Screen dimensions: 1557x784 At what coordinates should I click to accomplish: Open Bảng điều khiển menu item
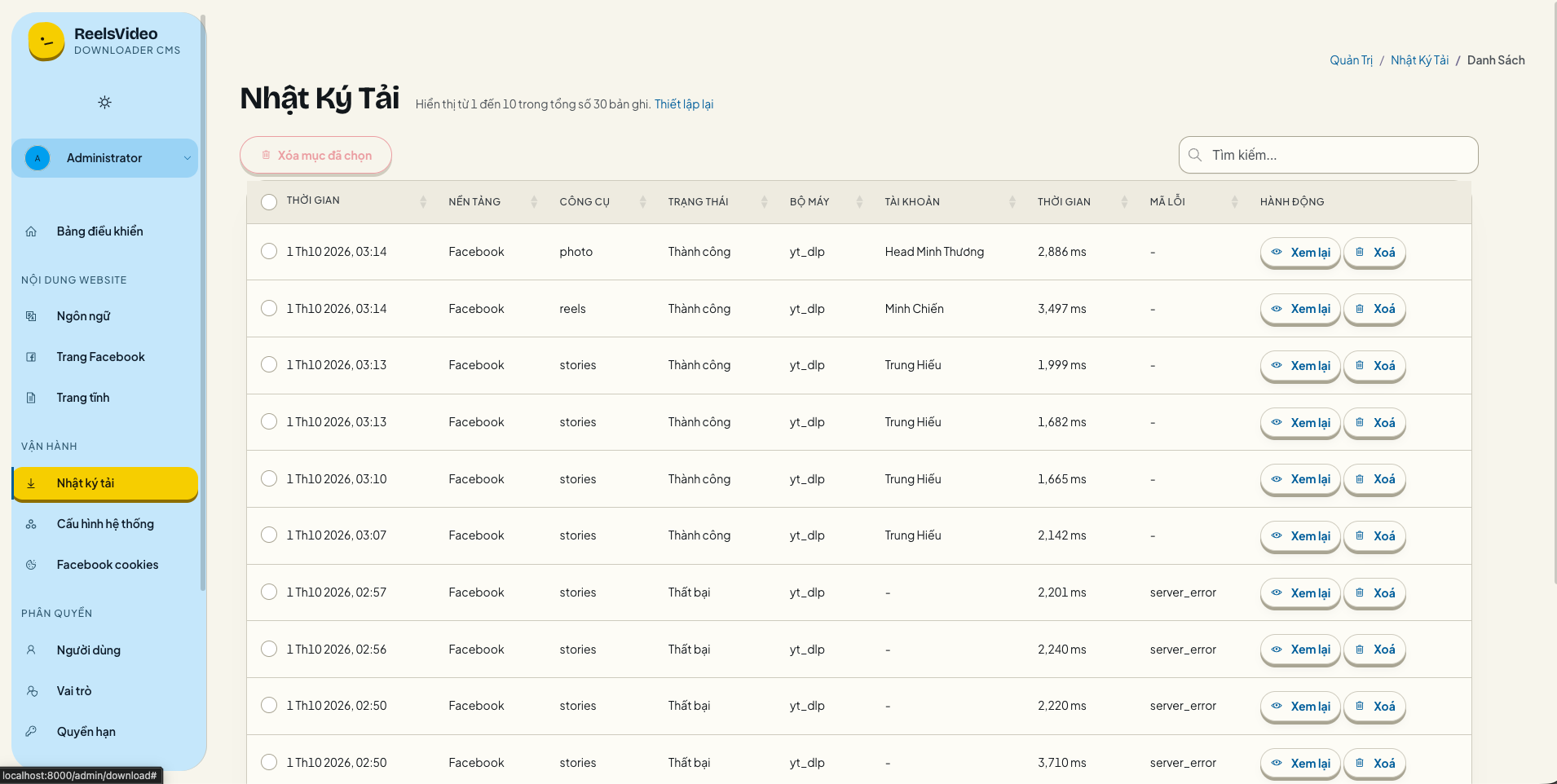pyautogui.click(x=105, y=231)
